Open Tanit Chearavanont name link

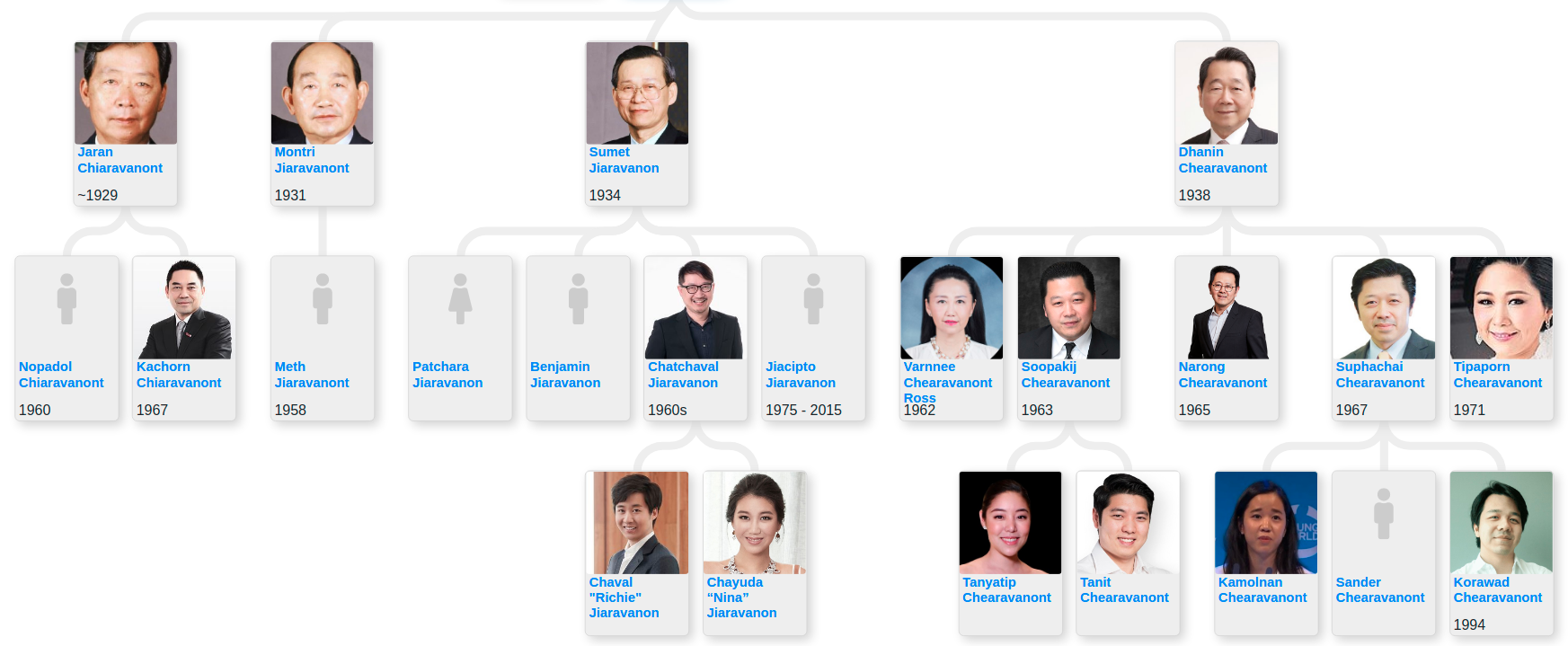1124,590
